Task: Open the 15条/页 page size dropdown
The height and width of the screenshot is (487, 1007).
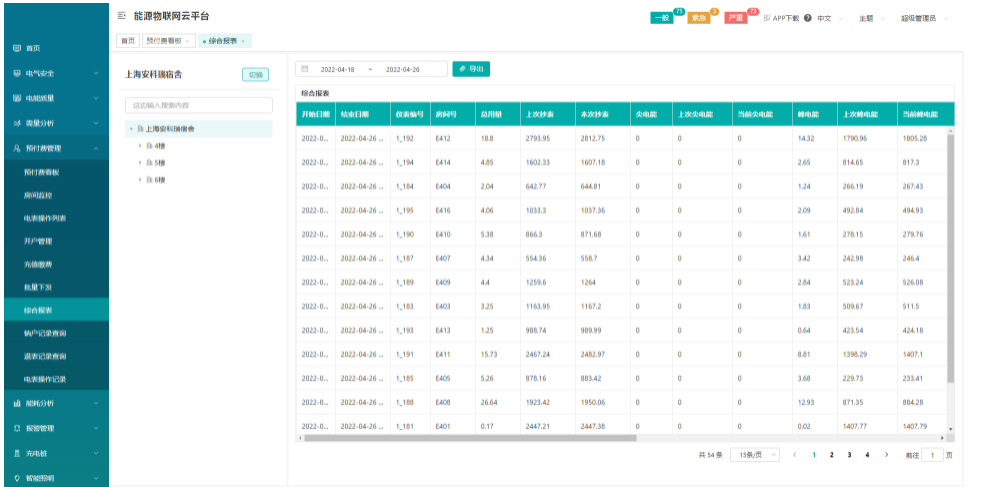Action: point(755,455)
